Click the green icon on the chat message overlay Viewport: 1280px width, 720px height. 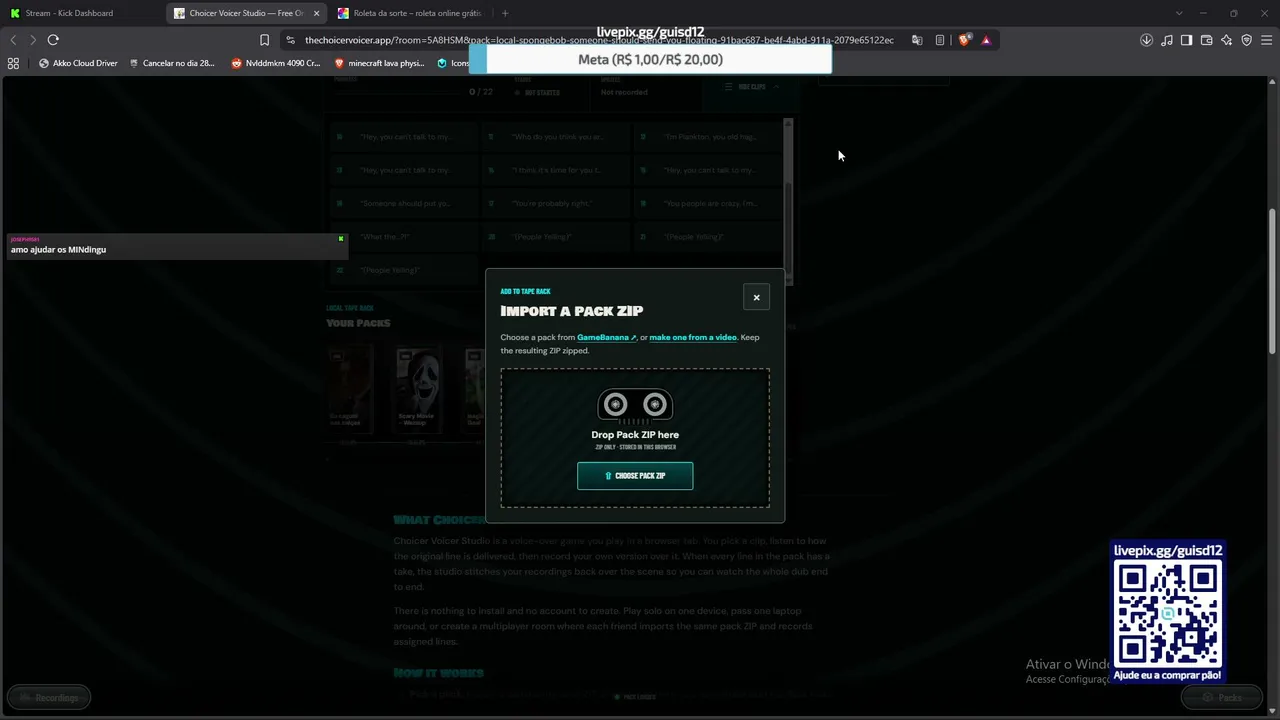pyautogui.click(x=341, y=239)
